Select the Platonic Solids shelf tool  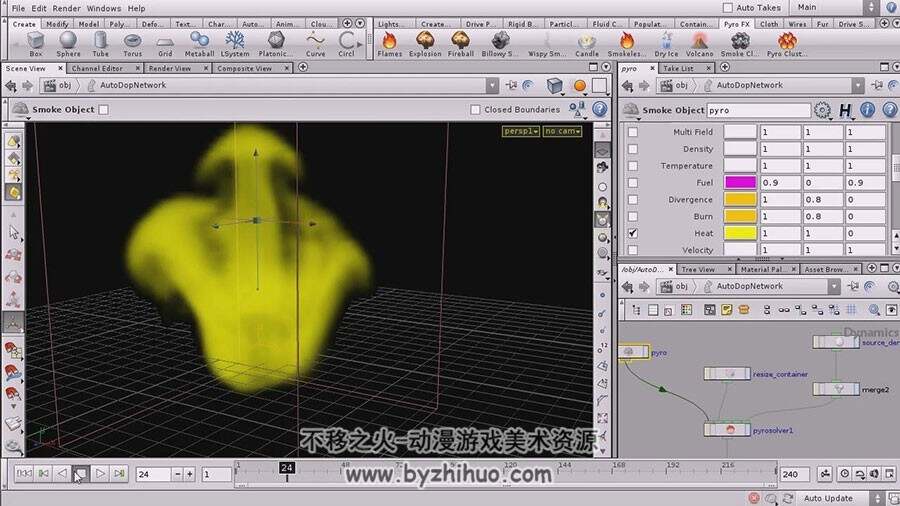point(276,44)
